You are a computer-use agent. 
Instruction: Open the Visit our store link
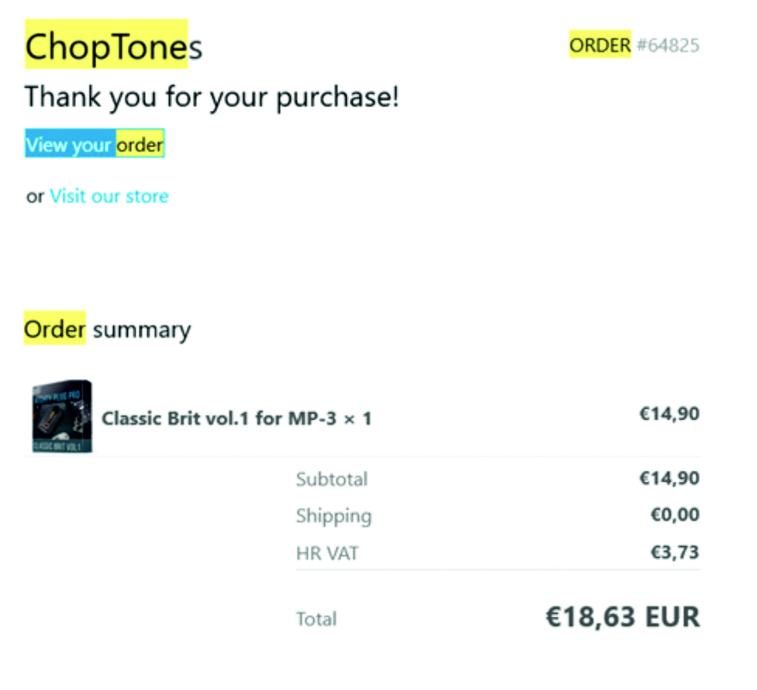click(109, 196)
